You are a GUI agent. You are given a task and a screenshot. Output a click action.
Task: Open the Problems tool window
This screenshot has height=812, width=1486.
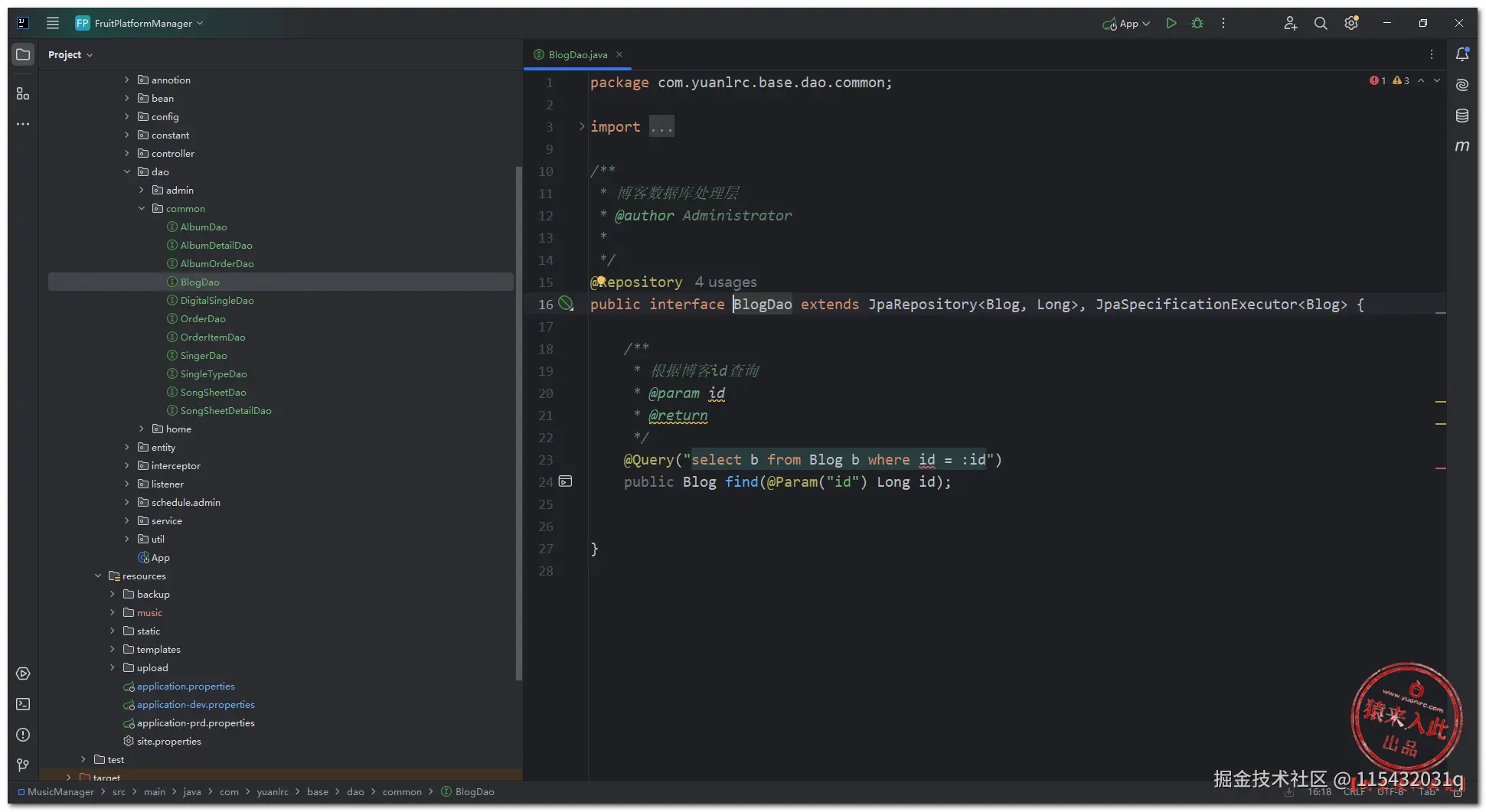(23, 735)
